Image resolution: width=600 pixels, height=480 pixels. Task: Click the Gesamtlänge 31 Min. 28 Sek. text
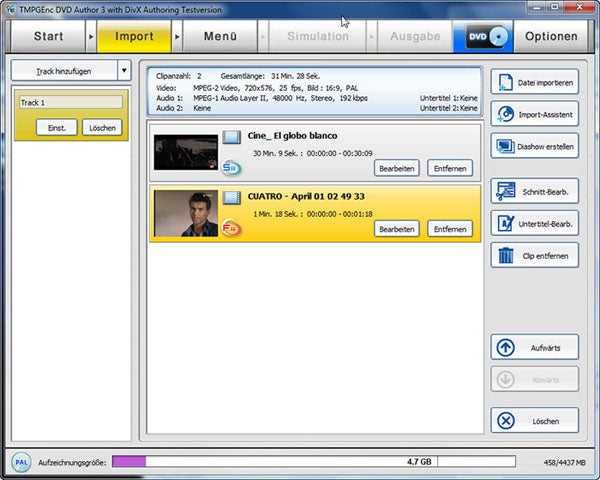[270, 76]
